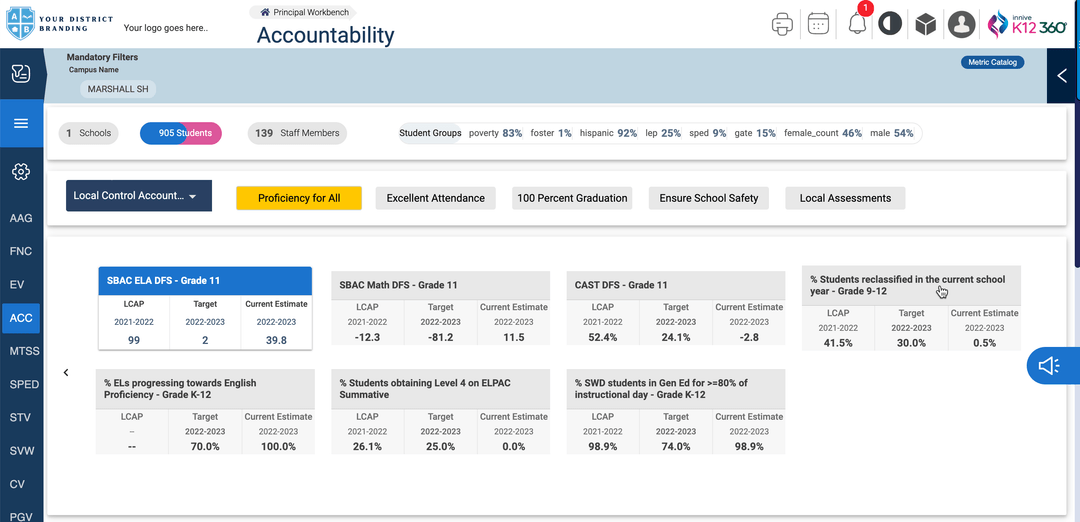1080x522 pixels.
Task: Go to previous cards with left arrow
Action: click(x=66, y=373)
